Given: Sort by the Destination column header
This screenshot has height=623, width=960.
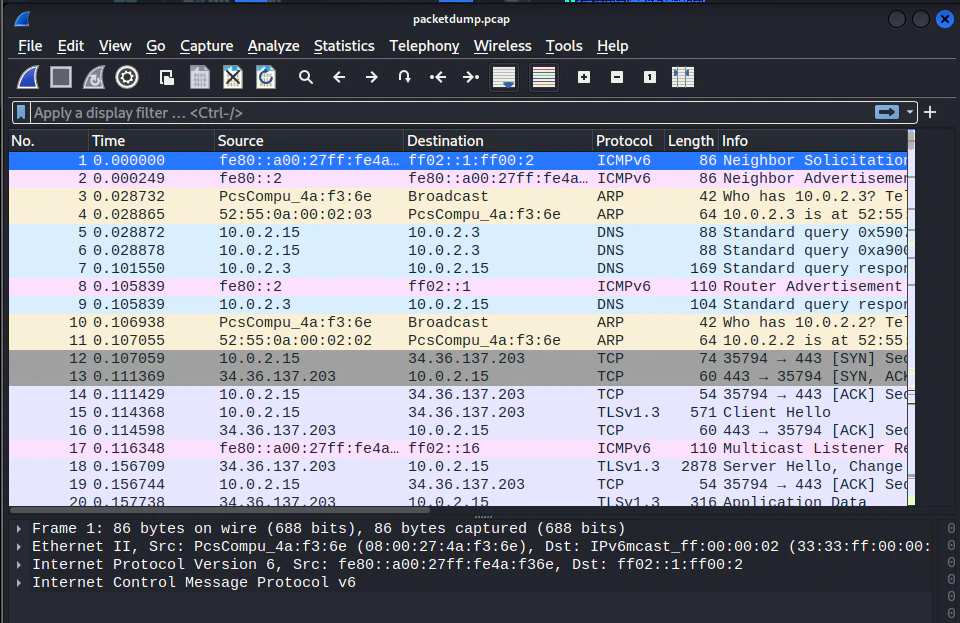Looking at the screenshot, I should (498, 141).
